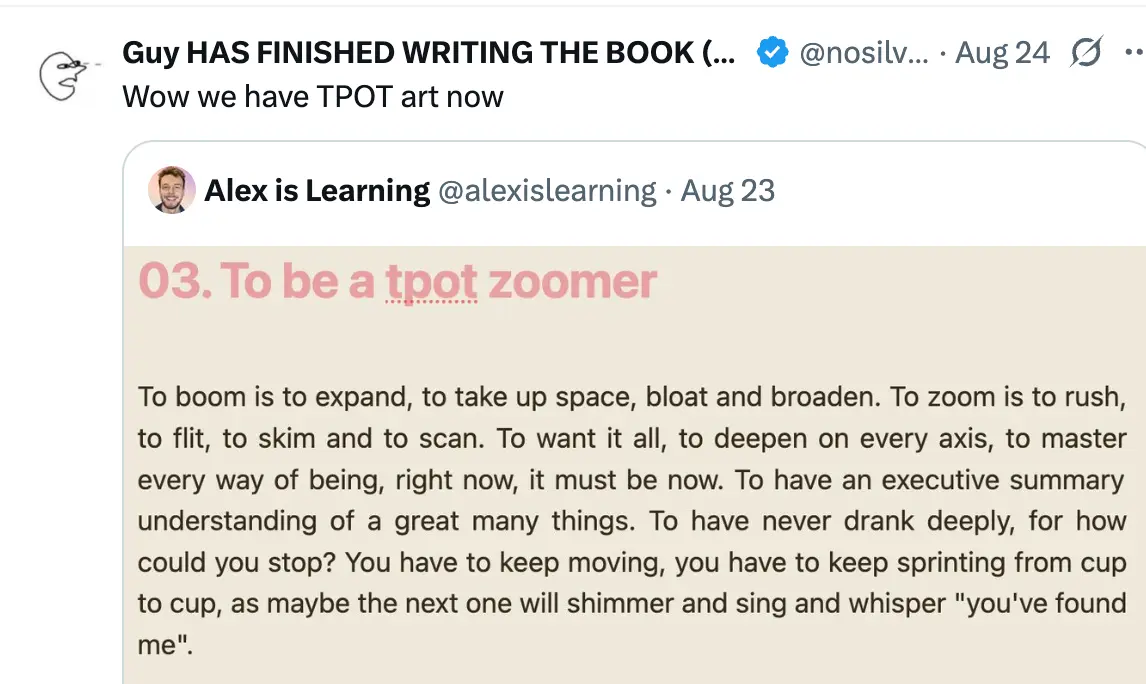This screenshot has width=1146, height=684.
Task: Click the Aug 23 date on quoted tweet
Action: [x=728, y=190]
